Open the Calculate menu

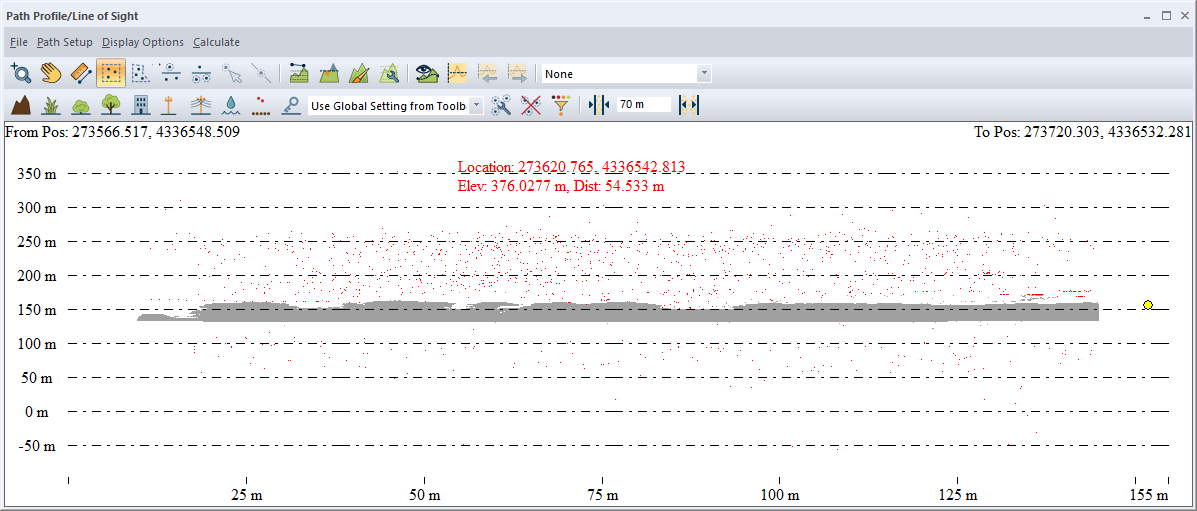216,42
